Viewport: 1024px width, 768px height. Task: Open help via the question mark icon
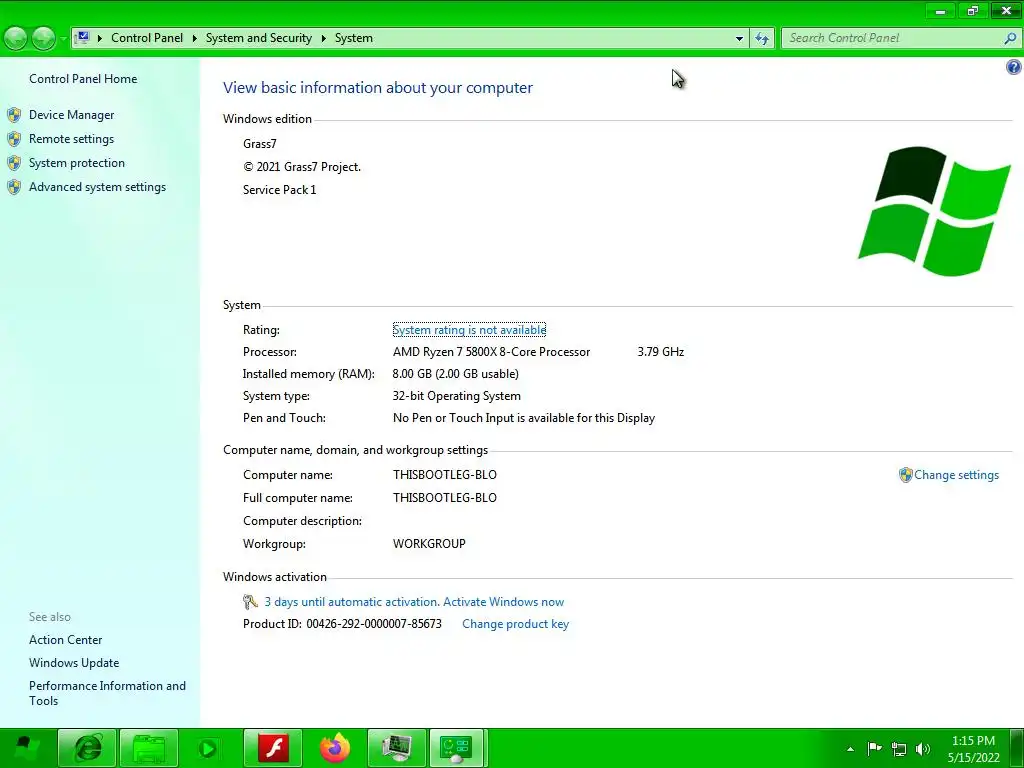(x=1014, y=67)
